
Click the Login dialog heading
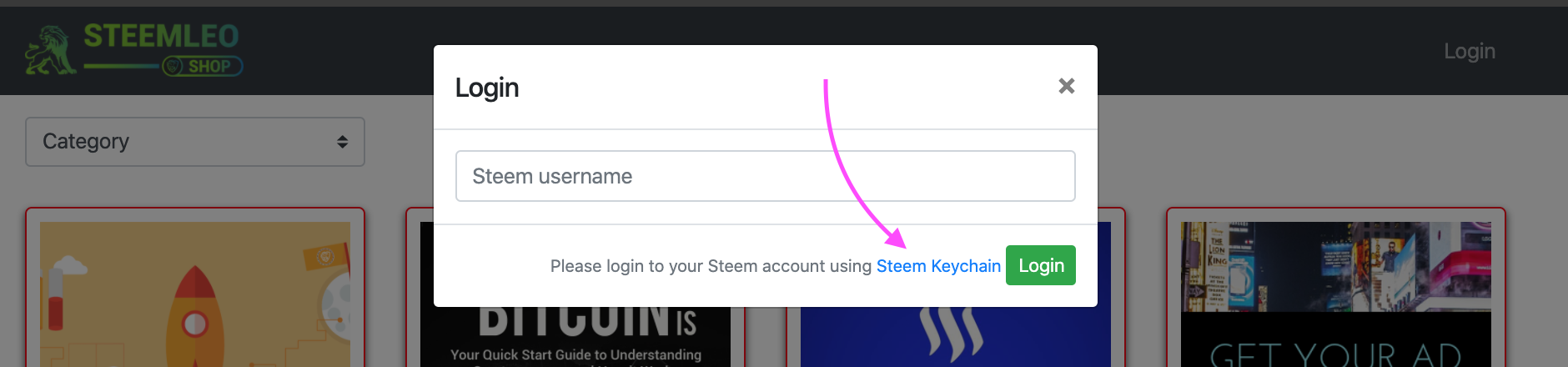click(x=487, y=88)
